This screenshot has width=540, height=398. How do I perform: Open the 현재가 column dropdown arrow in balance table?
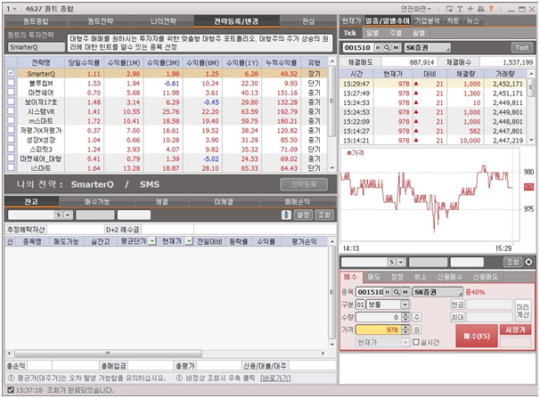189,241
